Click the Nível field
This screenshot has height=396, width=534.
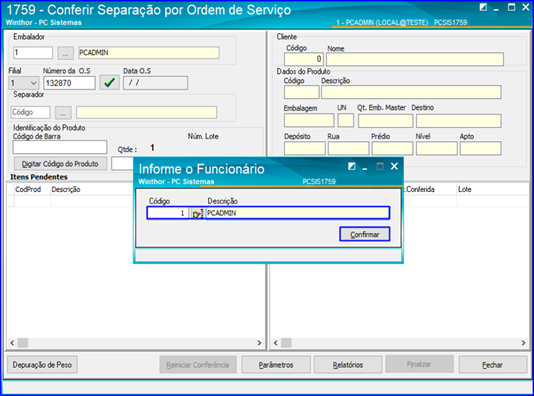coord(437,149)
